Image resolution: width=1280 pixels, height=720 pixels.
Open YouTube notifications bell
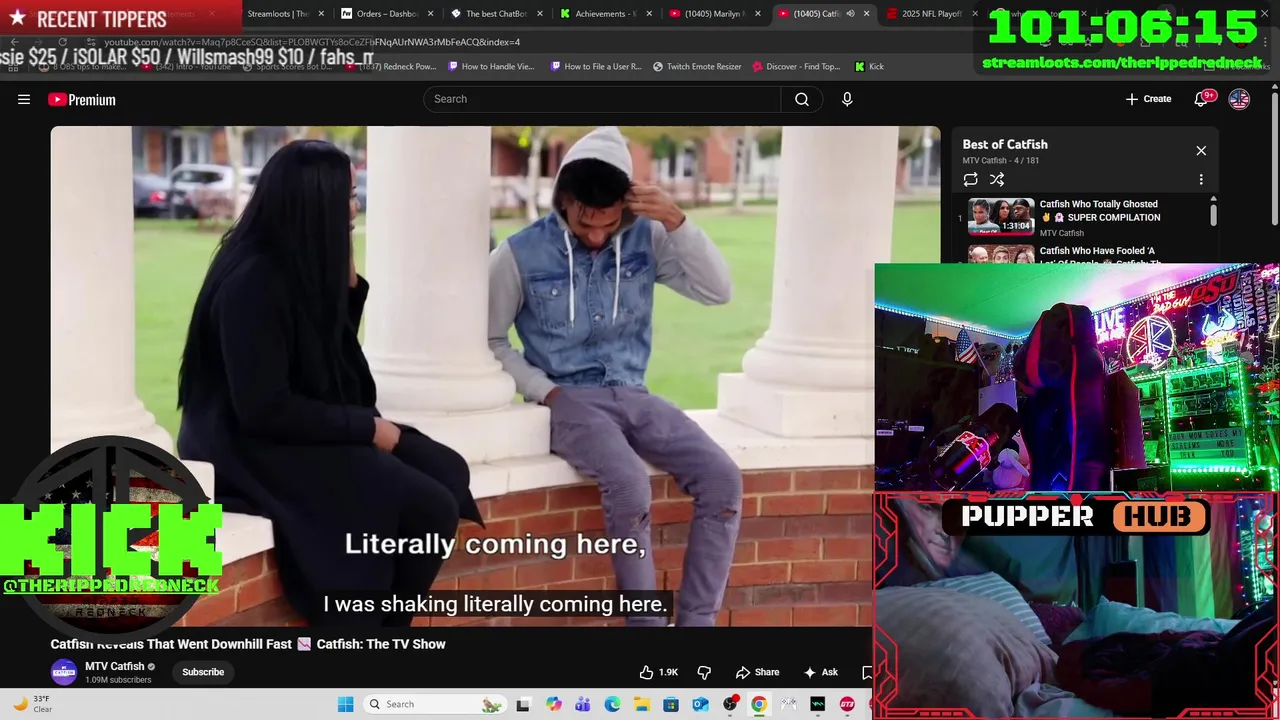(1202, 99)
